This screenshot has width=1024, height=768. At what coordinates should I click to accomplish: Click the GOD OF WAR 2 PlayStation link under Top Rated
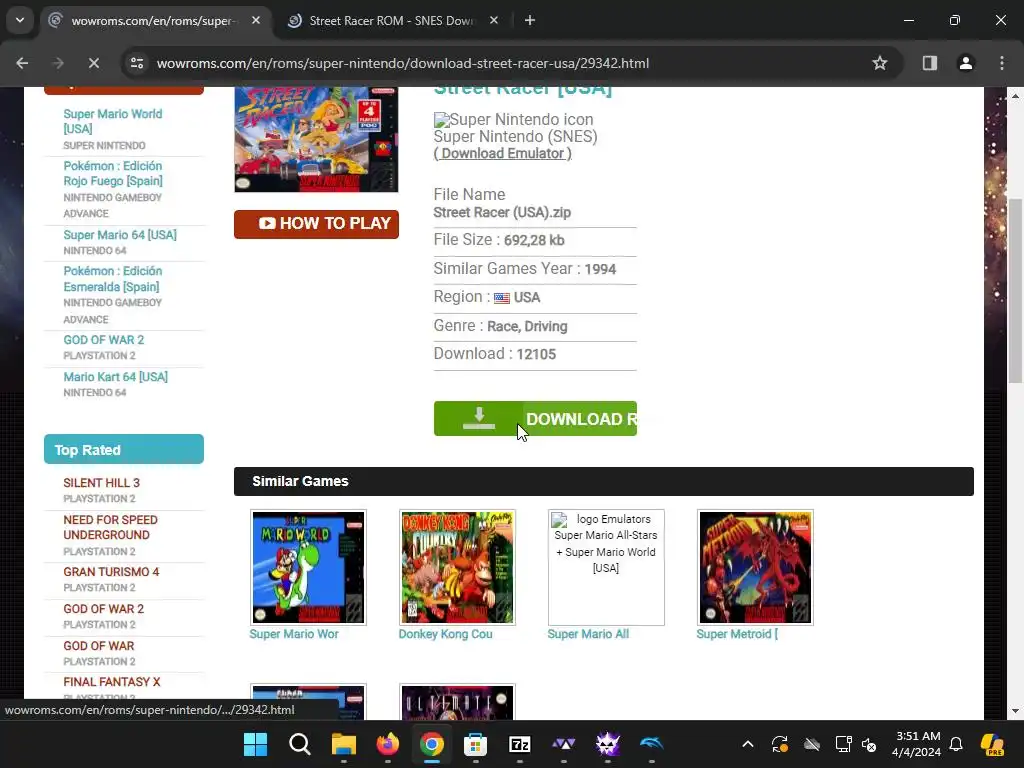(103, 609)
